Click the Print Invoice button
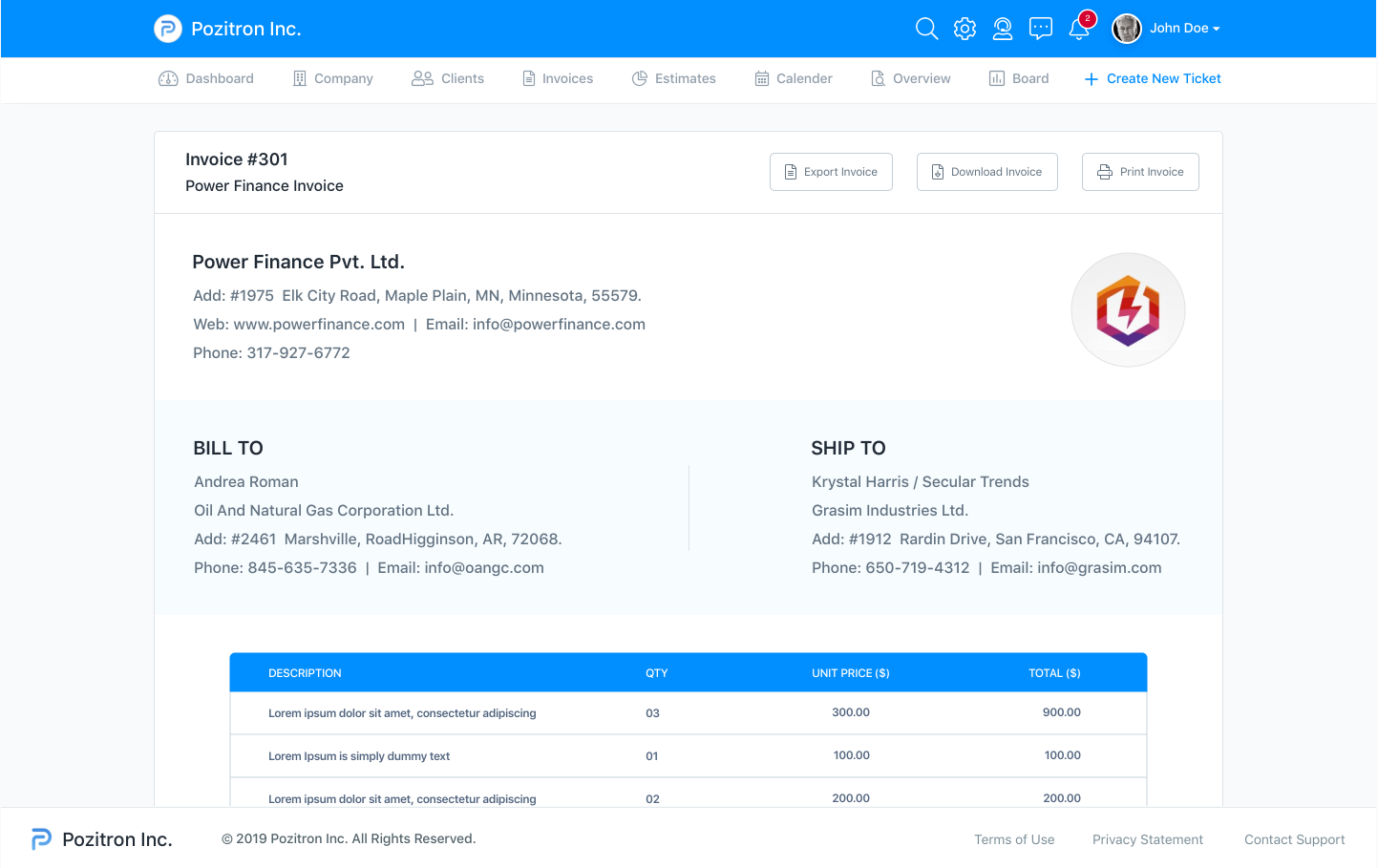The image size is (1378, 868). [1140, 172]
